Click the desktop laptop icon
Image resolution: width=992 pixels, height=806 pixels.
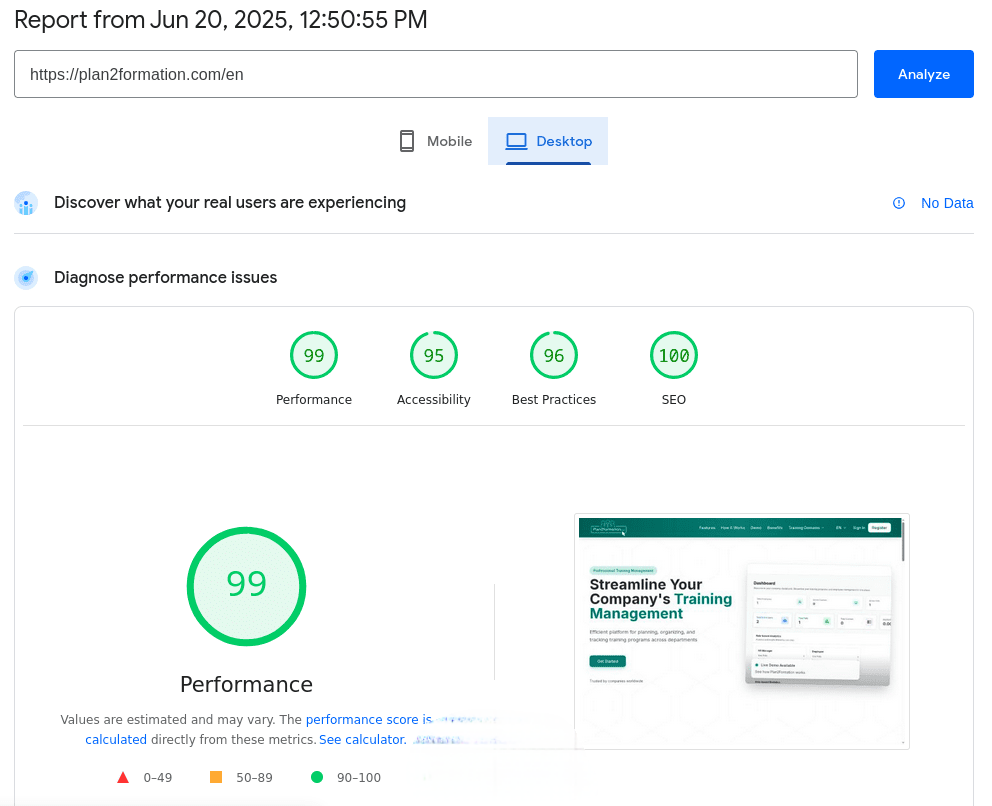click(x=516, y=141)
